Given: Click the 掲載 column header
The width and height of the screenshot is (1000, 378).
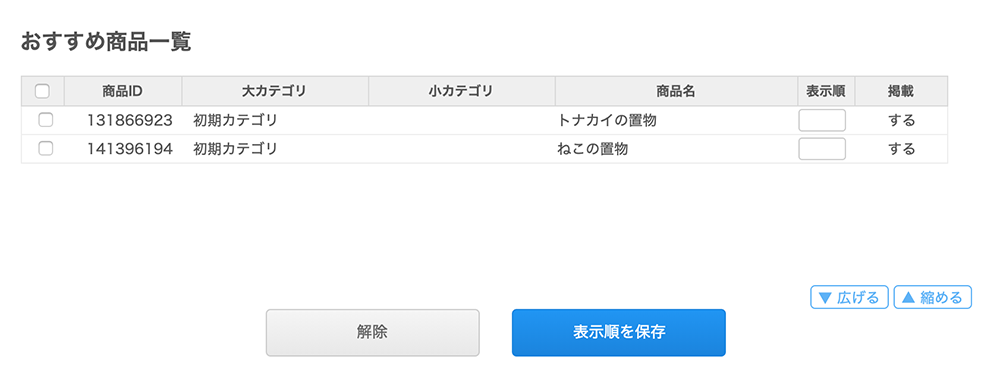Looking at the screenshot, I should click(901, 91).
